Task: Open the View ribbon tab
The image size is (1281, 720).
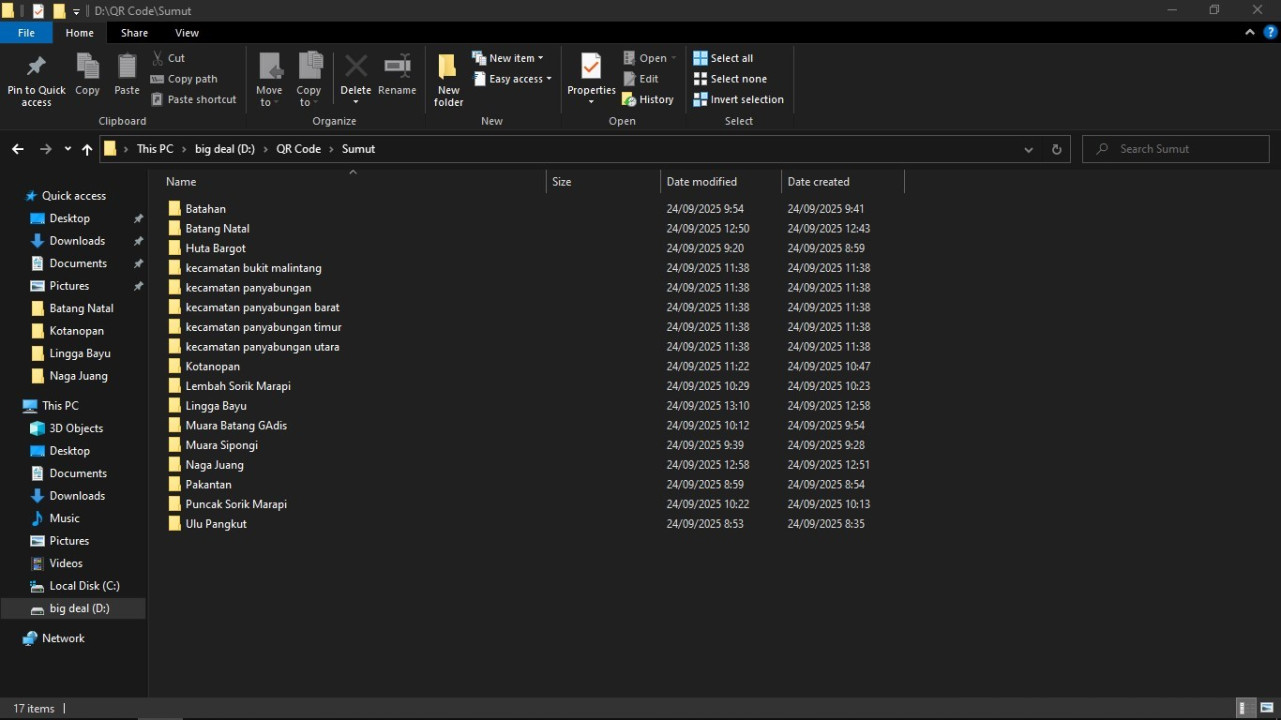Action: coord(187,33)
